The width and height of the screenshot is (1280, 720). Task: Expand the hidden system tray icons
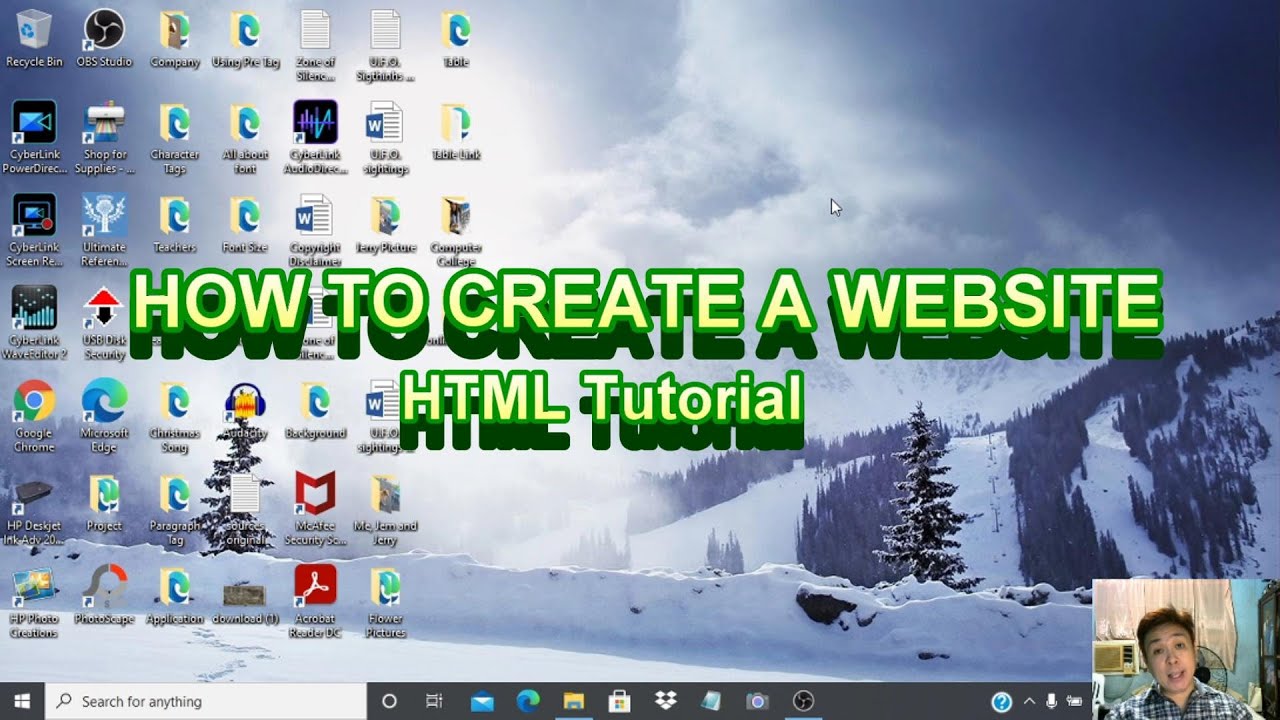tap(1029, 701)
